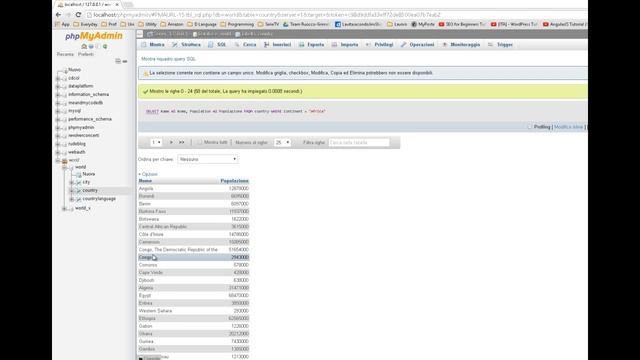Screen dimensions: 640x360
Task: Sort by the Nome column header
Action: point(145,181)
